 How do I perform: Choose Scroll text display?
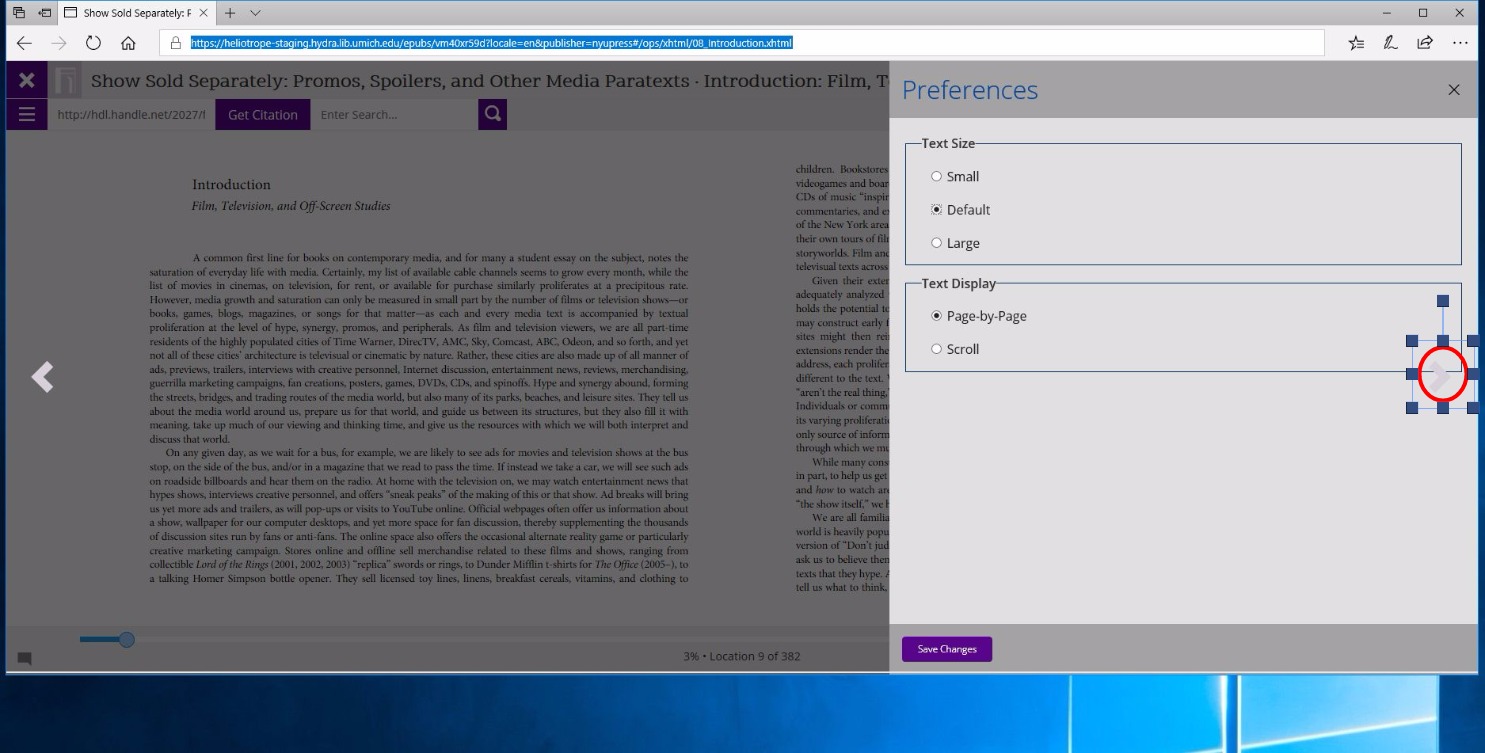[937, 349]
